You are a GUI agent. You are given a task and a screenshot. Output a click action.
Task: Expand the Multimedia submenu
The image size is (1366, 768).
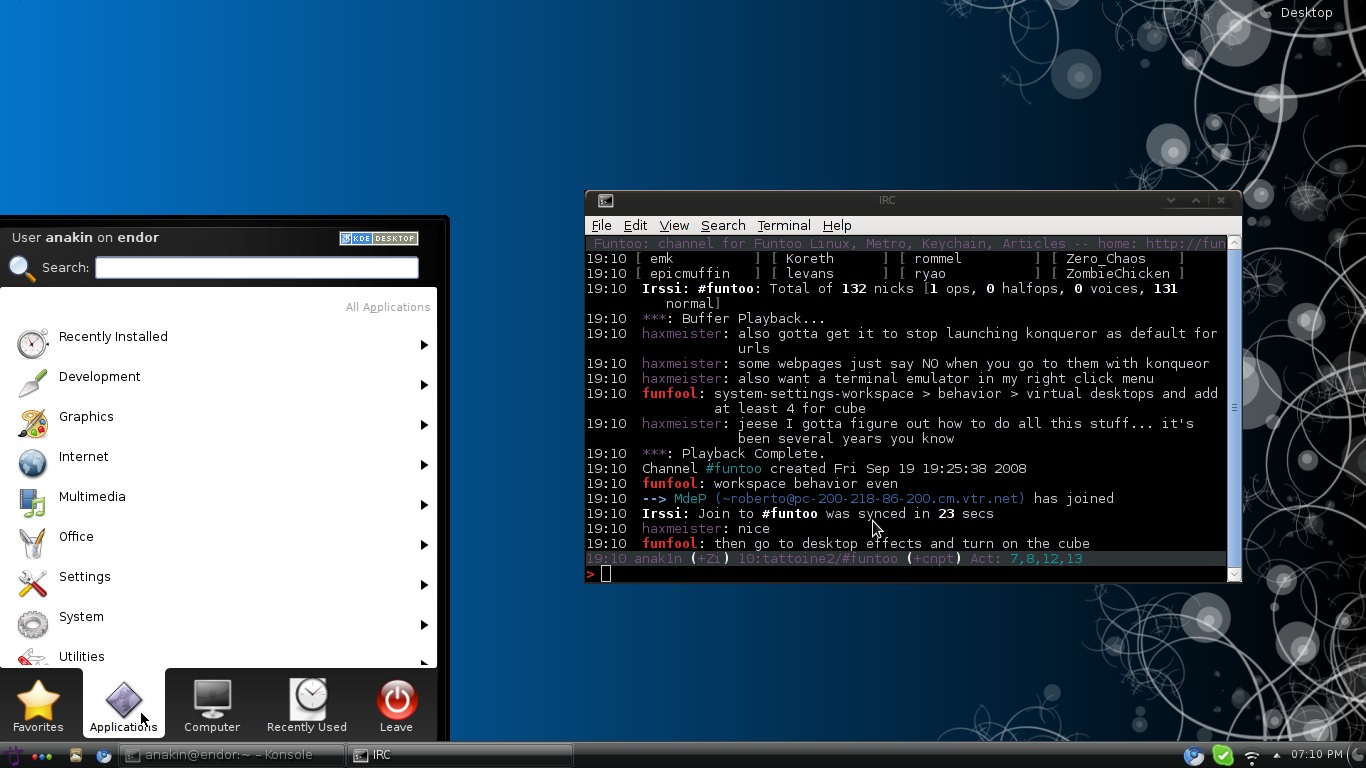(x=424, y=505)
